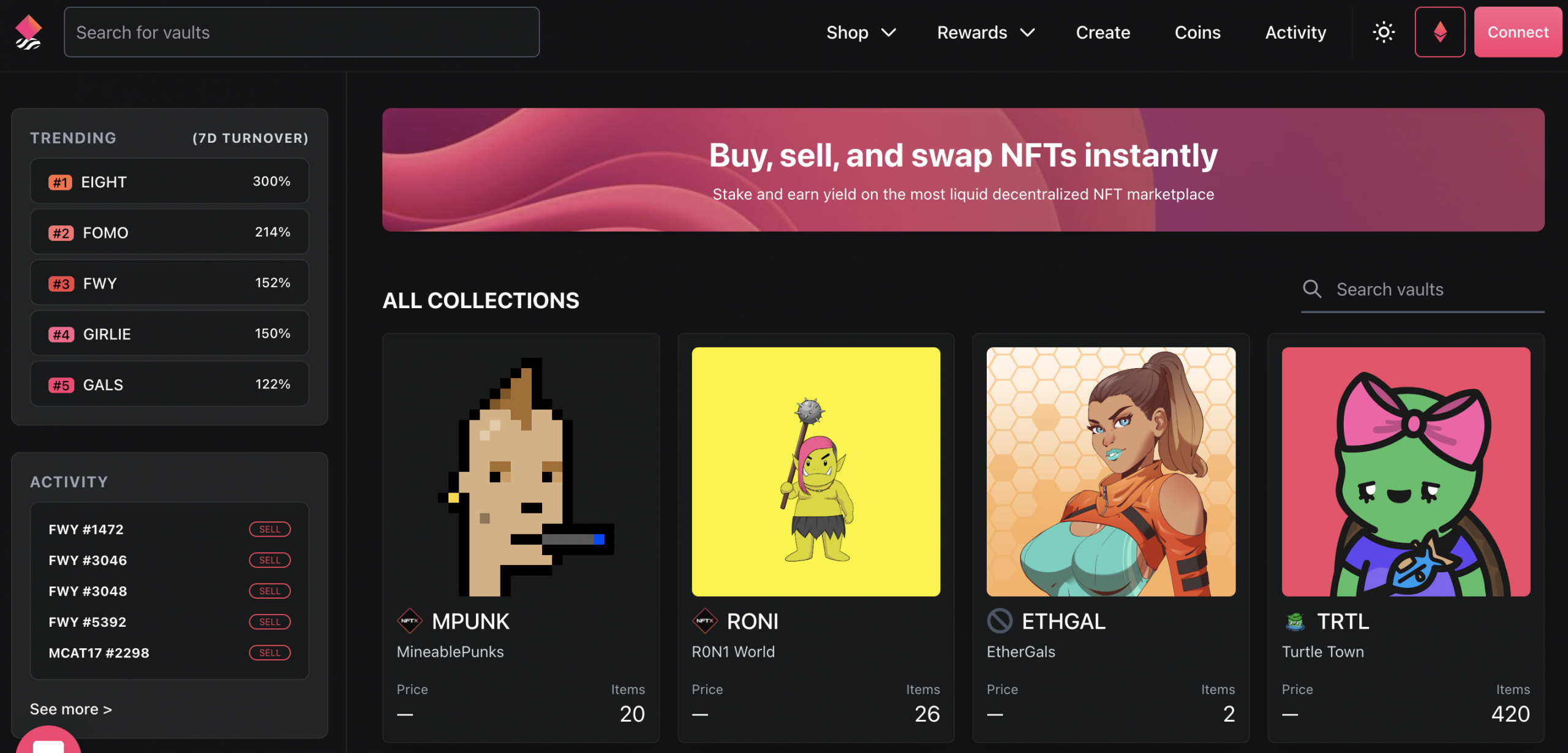The image size is (1568, 753).
Task: Open the MPUNK pixel punk thumbnail
Action: 521,472
